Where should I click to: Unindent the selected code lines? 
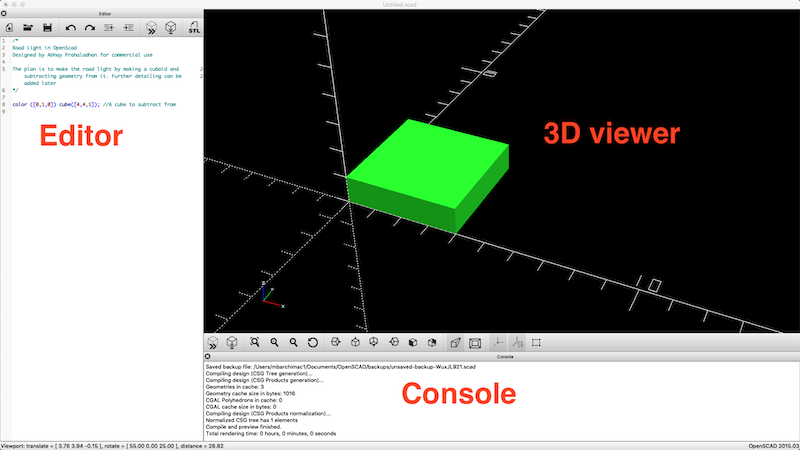[x=109, y=28]
